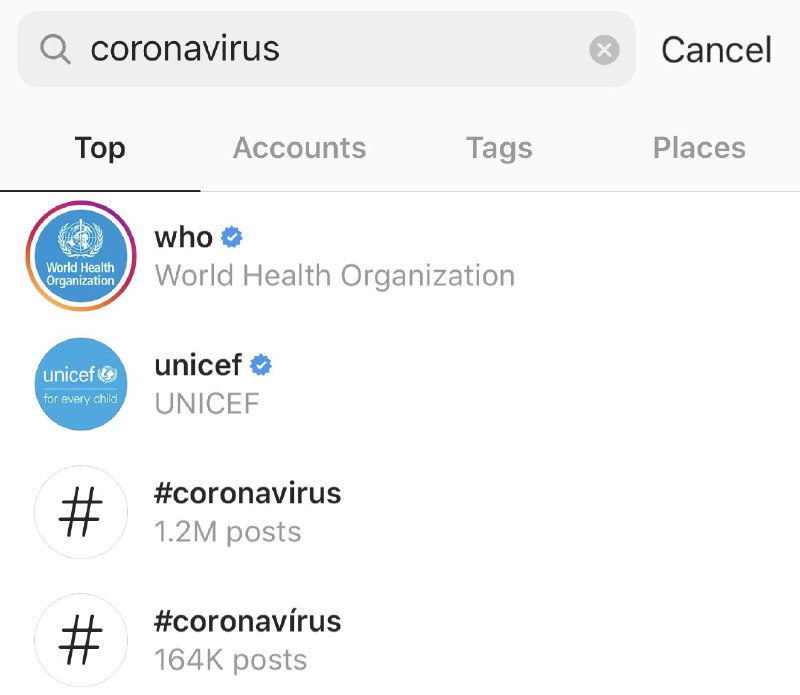Open the Tags tab
This screenshot has width=800, height=695.
tap(499, 148)
